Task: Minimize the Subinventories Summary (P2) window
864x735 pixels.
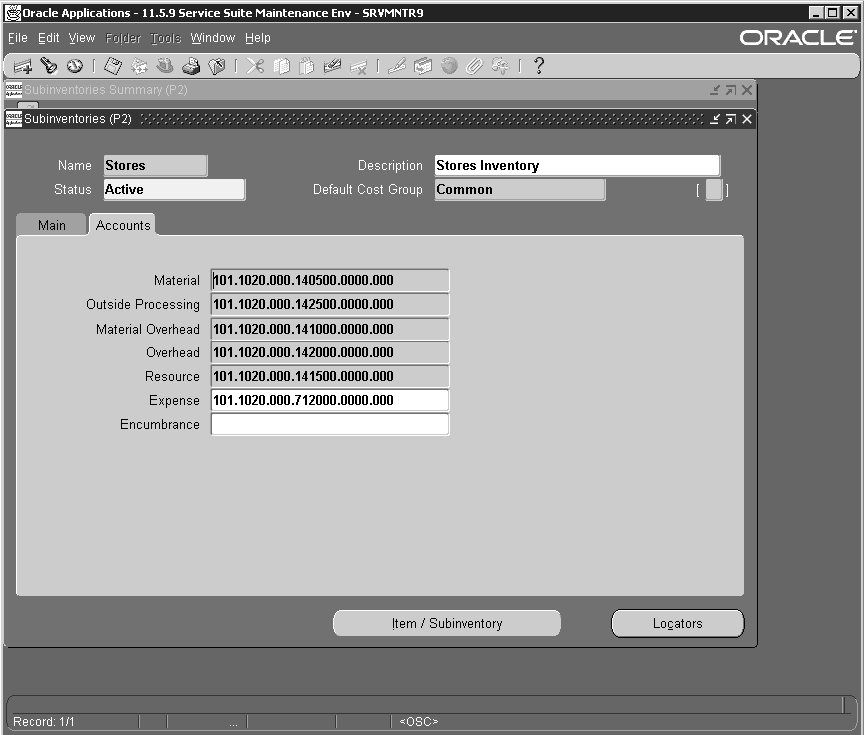Action: [715, 90]
